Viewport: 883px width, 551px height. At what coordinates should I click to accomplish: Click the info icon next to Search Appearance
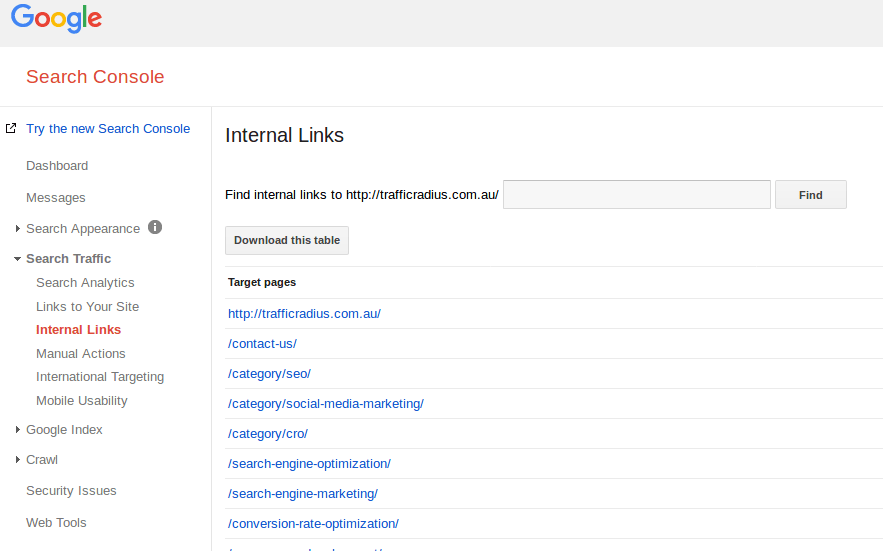(155, 227)
